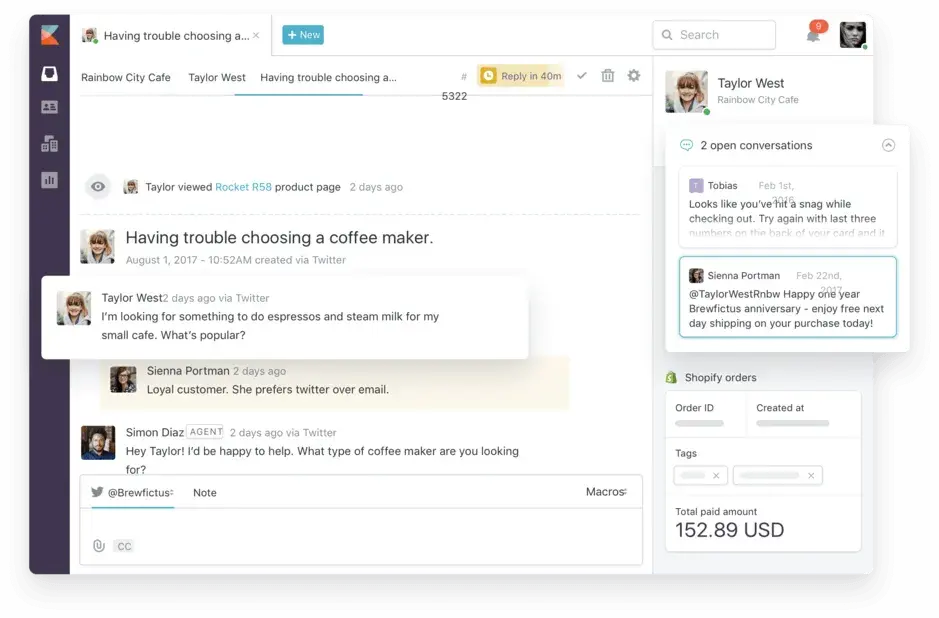
Task: Open the insights bar chart sidebar icon
Action: [49, 180]
